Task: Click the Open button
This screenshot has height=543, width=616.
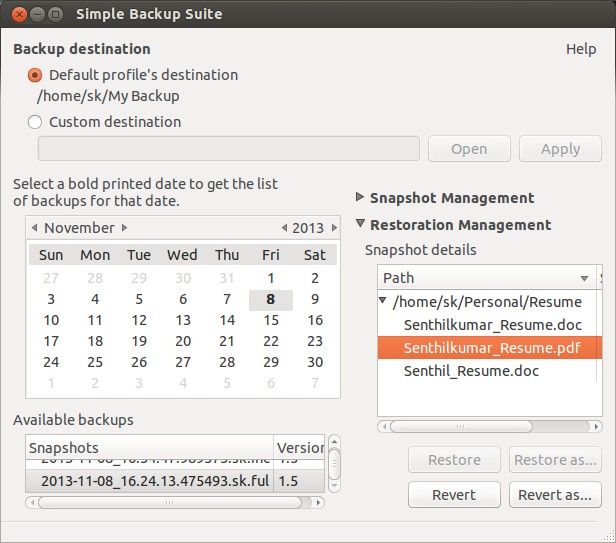Action: (469, 149)
